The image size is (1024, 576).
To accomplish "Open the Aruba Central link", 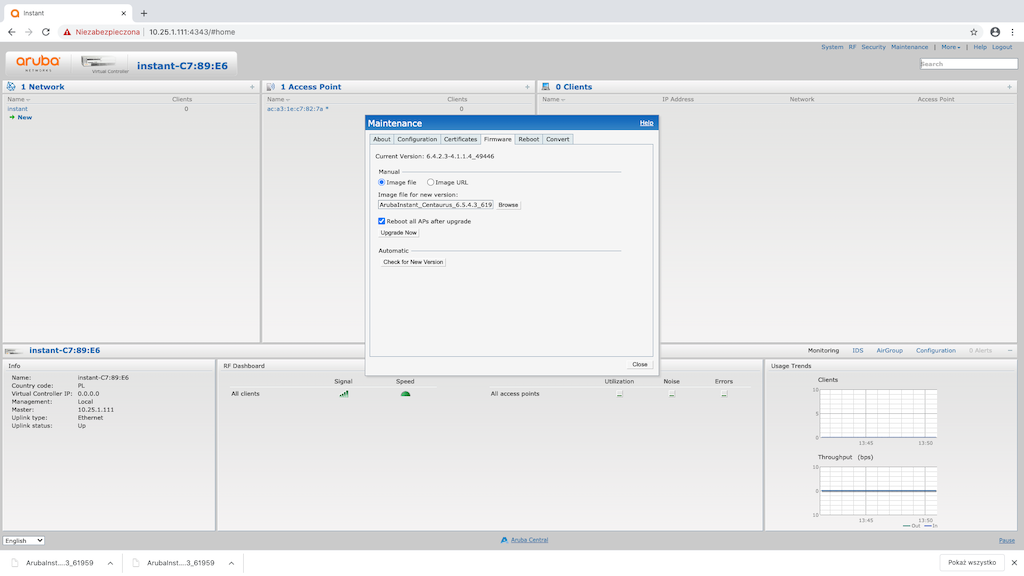I will [x=529, y=540].
